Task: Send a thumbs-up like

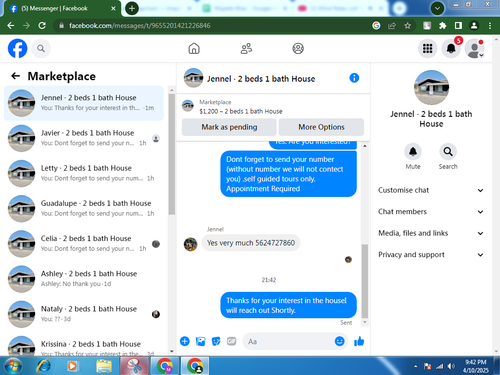Action: tap(359, 341)
